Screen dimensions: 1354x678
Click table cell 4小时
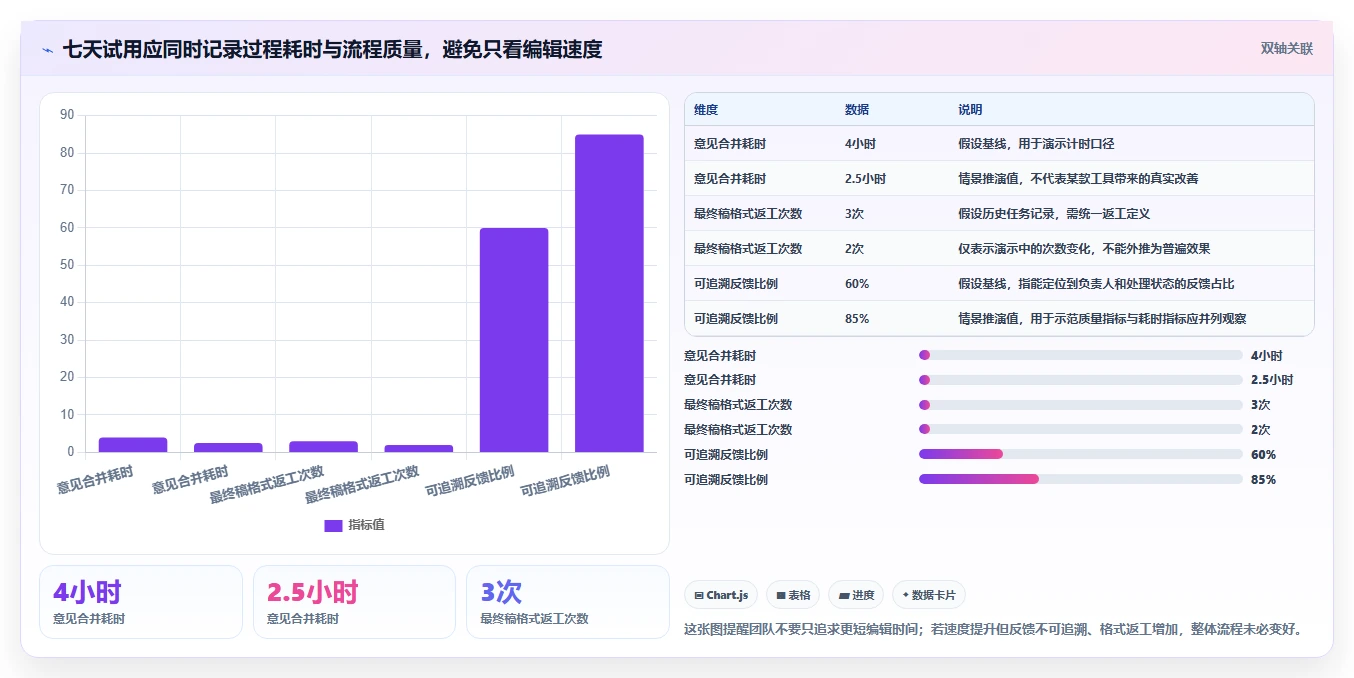861,144
